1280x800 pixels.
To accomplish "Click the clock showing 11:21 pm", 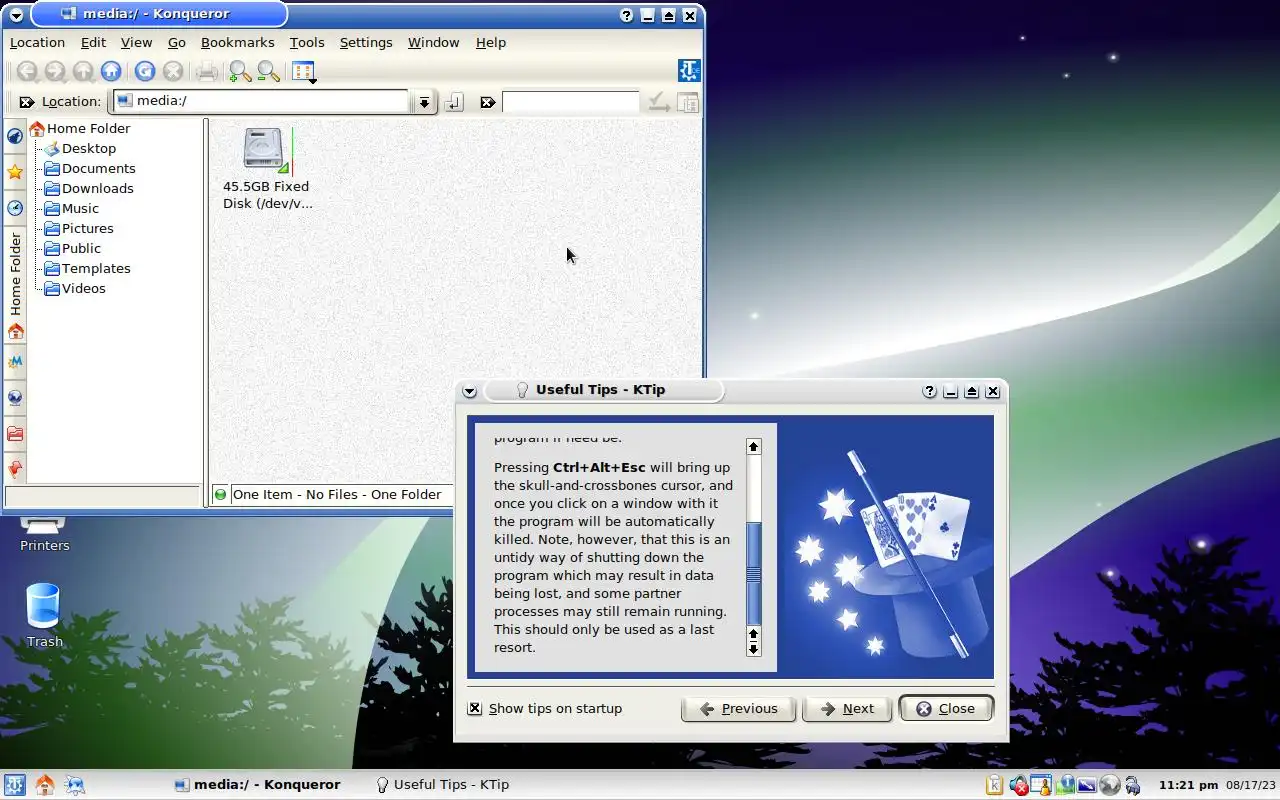I will click(1188, 785).
